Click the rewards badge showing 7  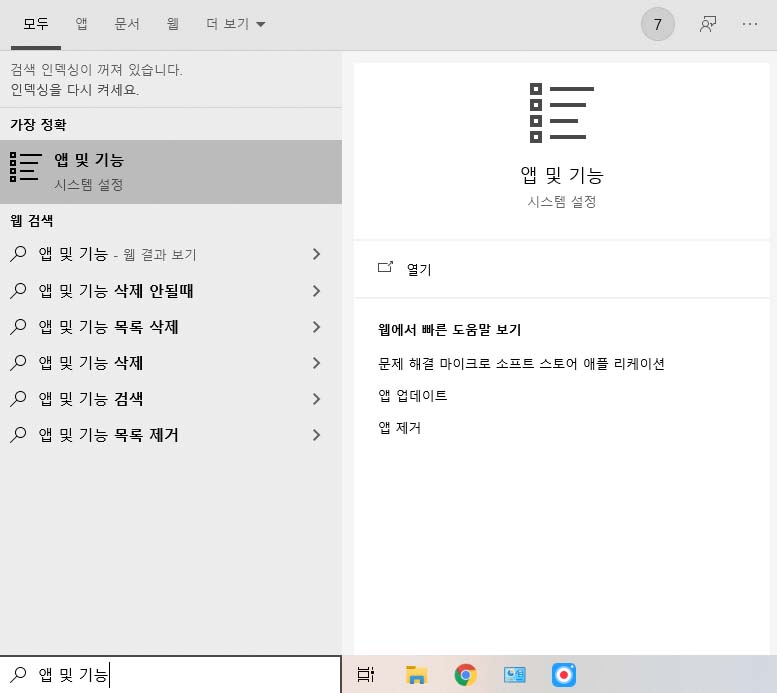(658, 24)
